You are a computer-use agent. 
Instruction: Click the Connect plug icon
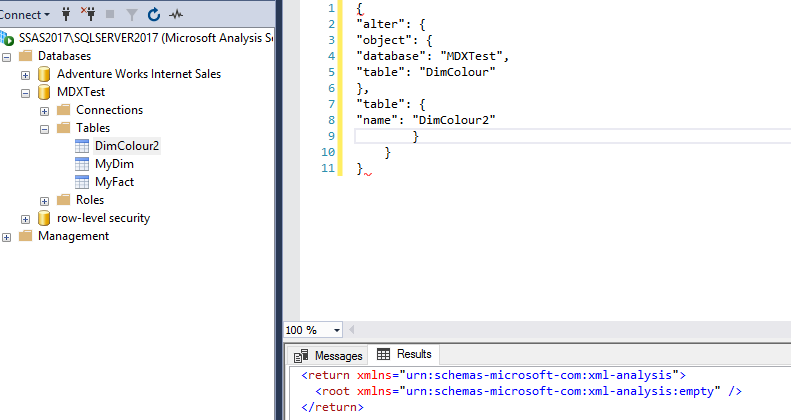point(66,14)
